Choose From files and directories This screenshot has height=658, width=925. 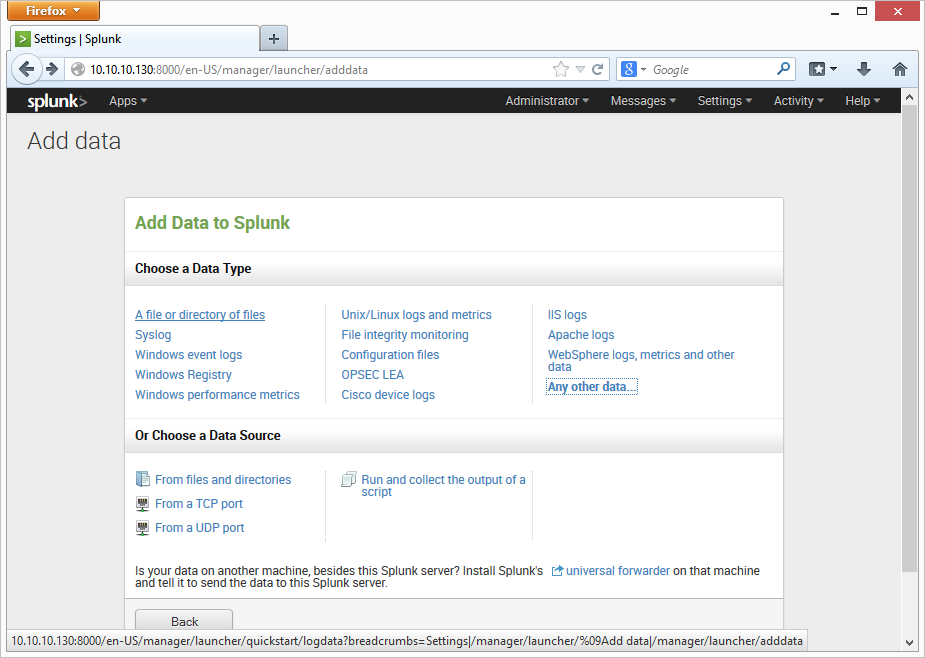[x=223, y=480]
